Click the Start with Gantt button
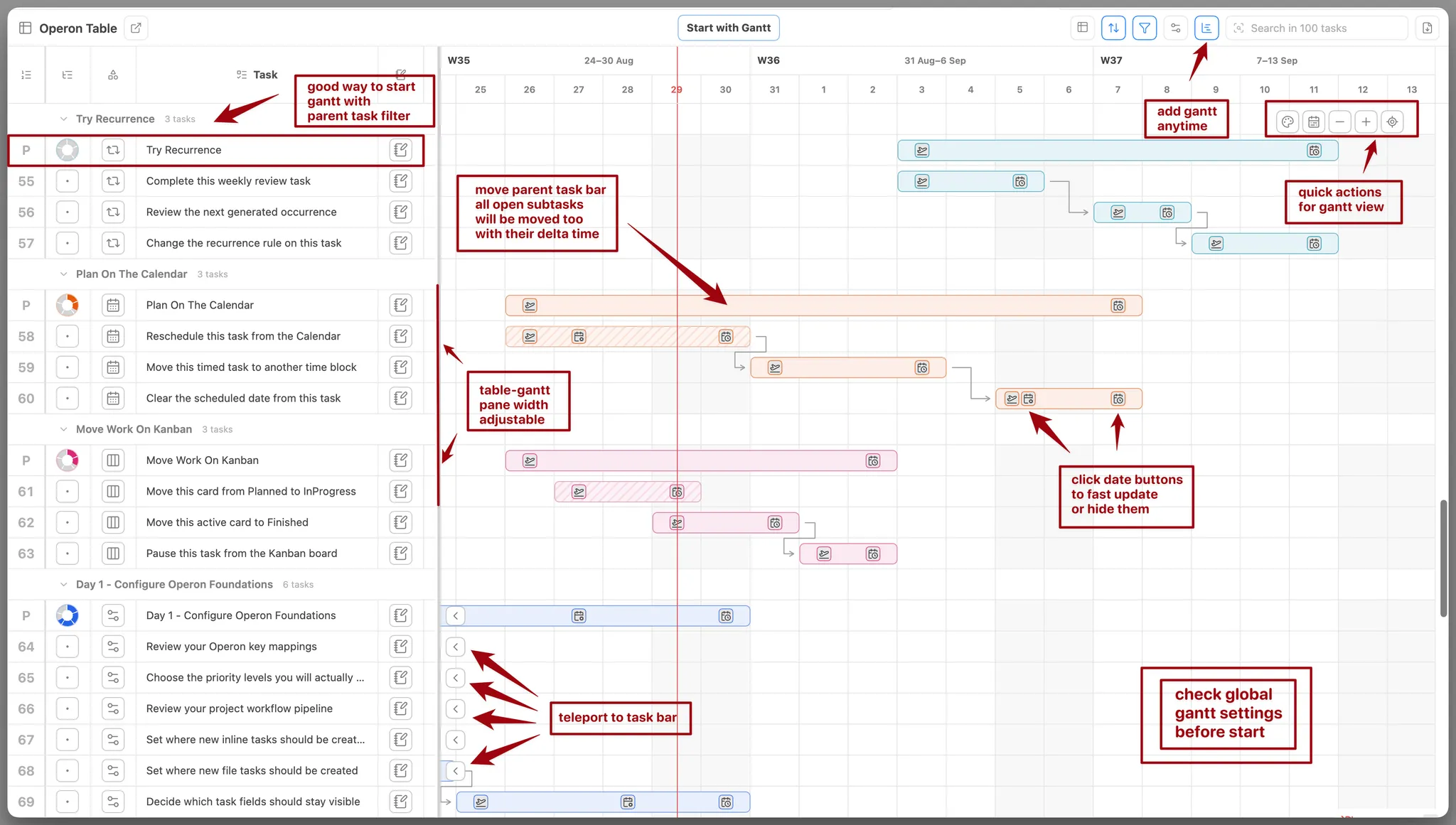This screenshot has height=825, width=1456. pos(729,28)
